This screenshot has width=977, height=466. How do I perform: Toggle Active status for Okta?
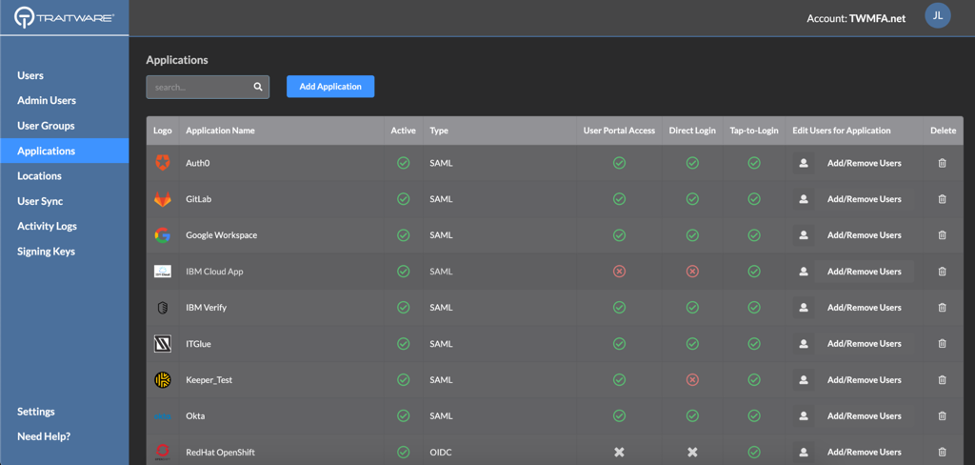coord(403,416)
